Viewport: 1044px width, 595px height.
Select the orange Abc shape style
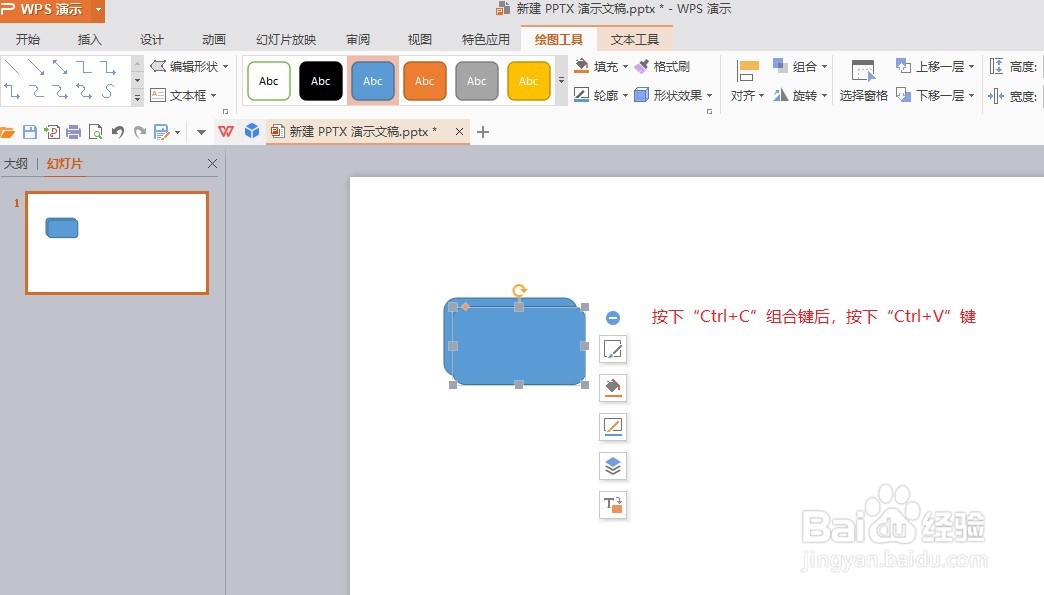424,81
